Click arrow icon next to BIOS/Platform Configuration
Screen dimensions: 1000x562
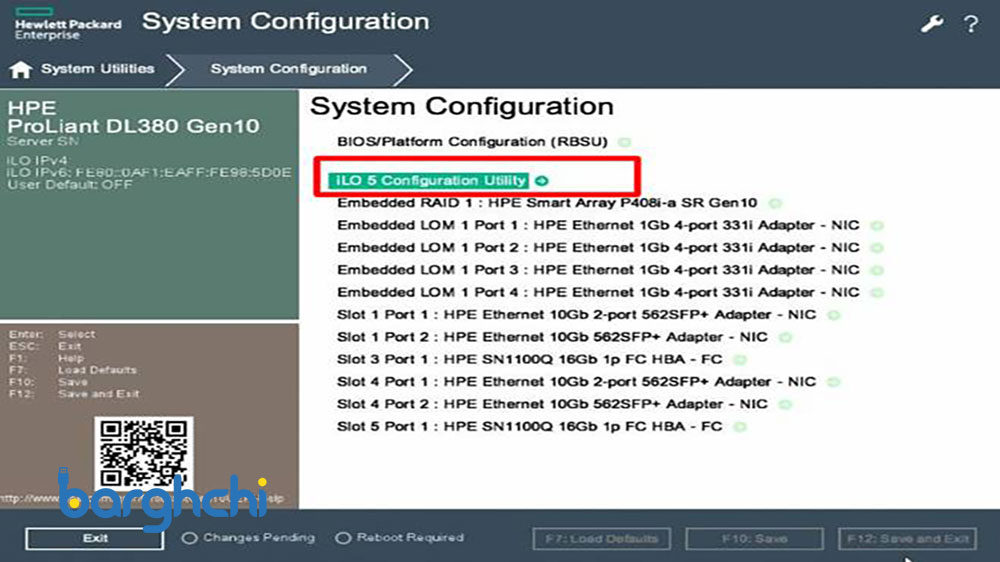(624, 142)
